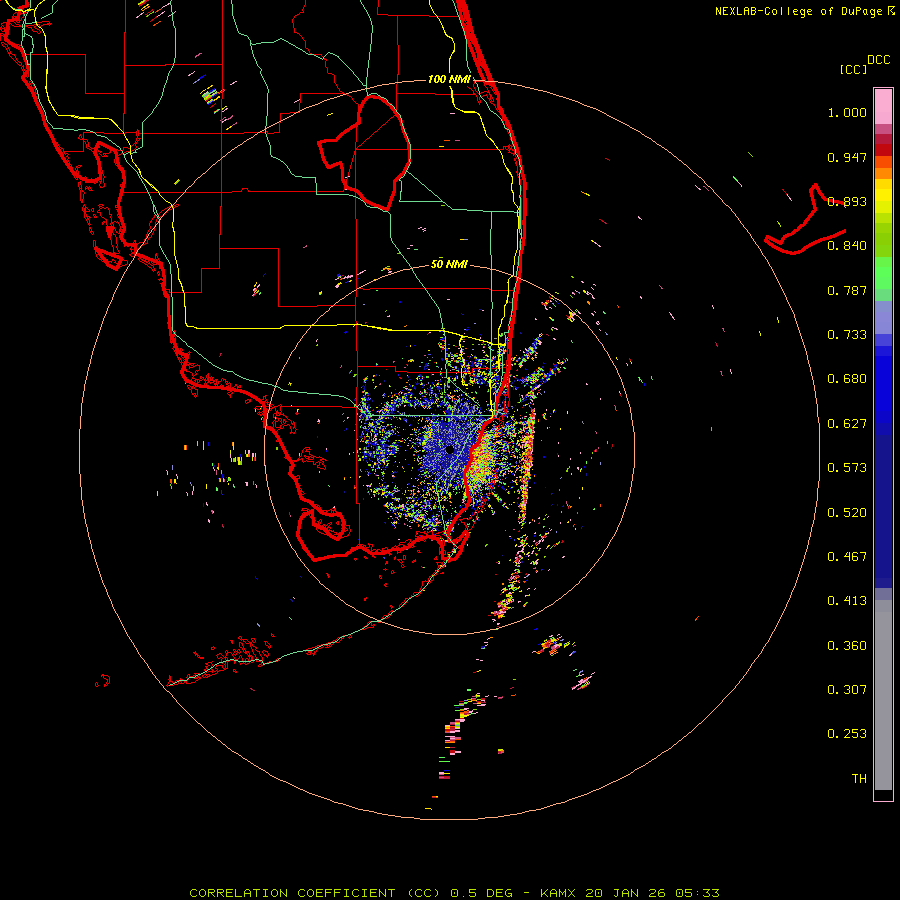This screenshot has width=900, height=900.
Task: Pick the red color band in legend
Action: pos(883,149)
